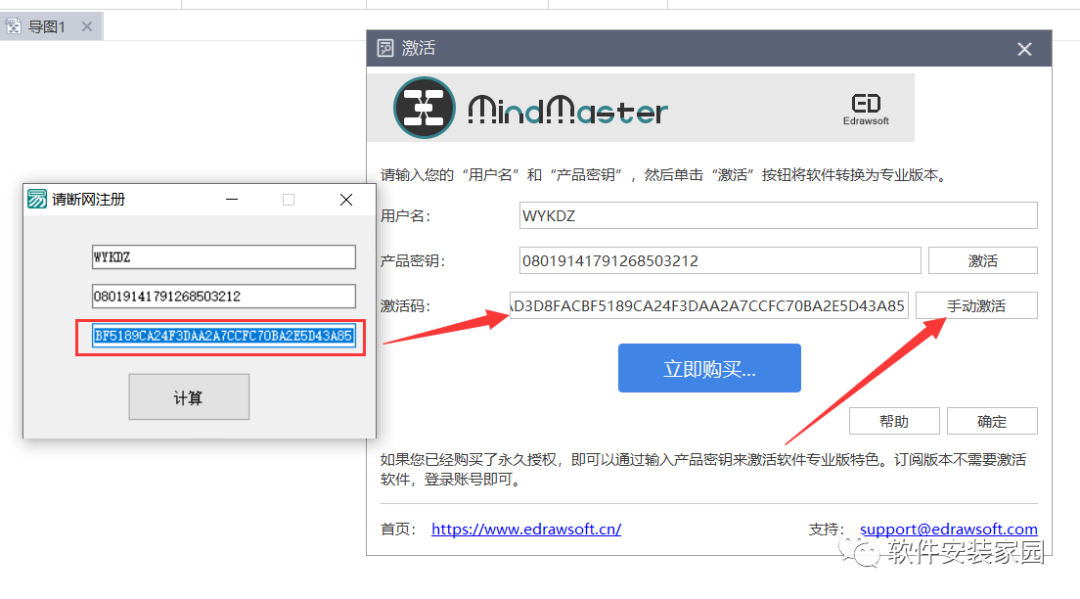The height and width of the screenshot is (599, 1080).
Task: Click the MindMaster wordmark text
Action: click(568, 110)
